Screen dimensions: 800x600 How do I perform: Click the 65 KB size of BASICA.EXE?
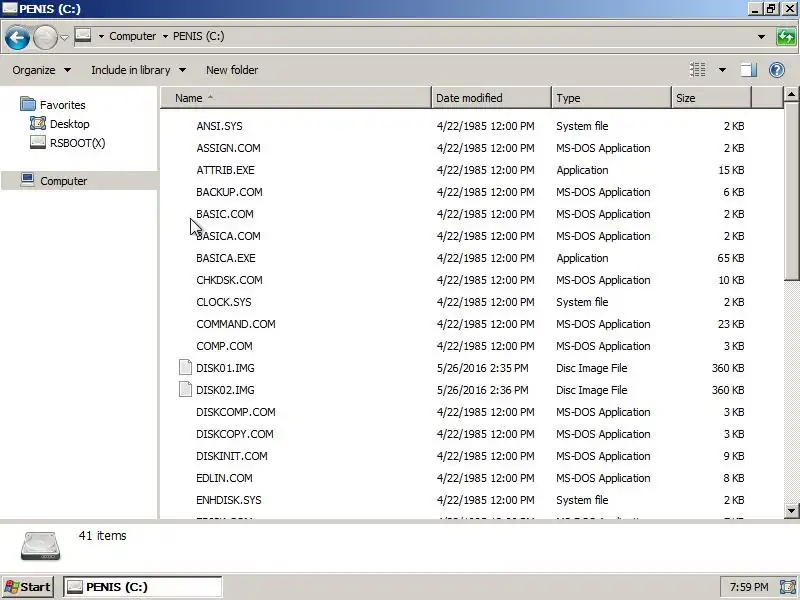tap(731, 258)
